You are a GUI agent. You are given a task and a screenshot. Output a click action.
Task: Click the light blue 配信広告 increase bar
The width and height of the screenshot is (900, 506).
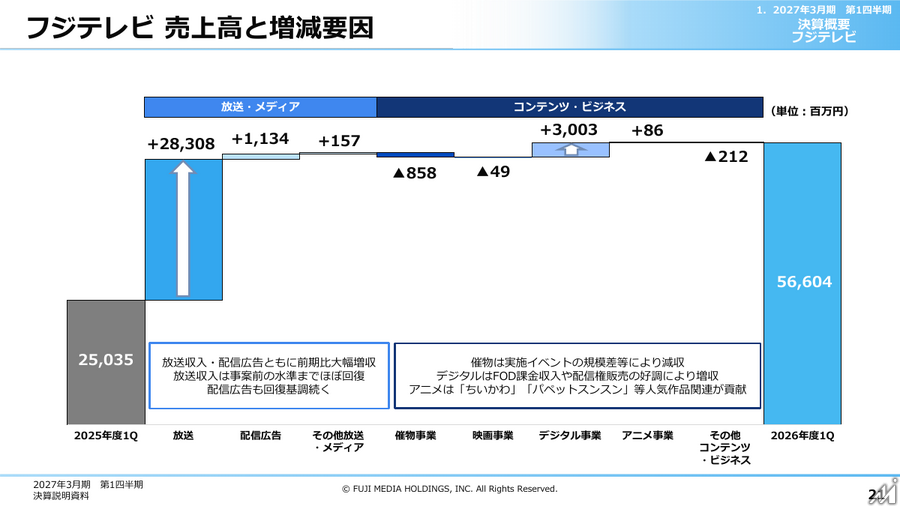[261, 156]
